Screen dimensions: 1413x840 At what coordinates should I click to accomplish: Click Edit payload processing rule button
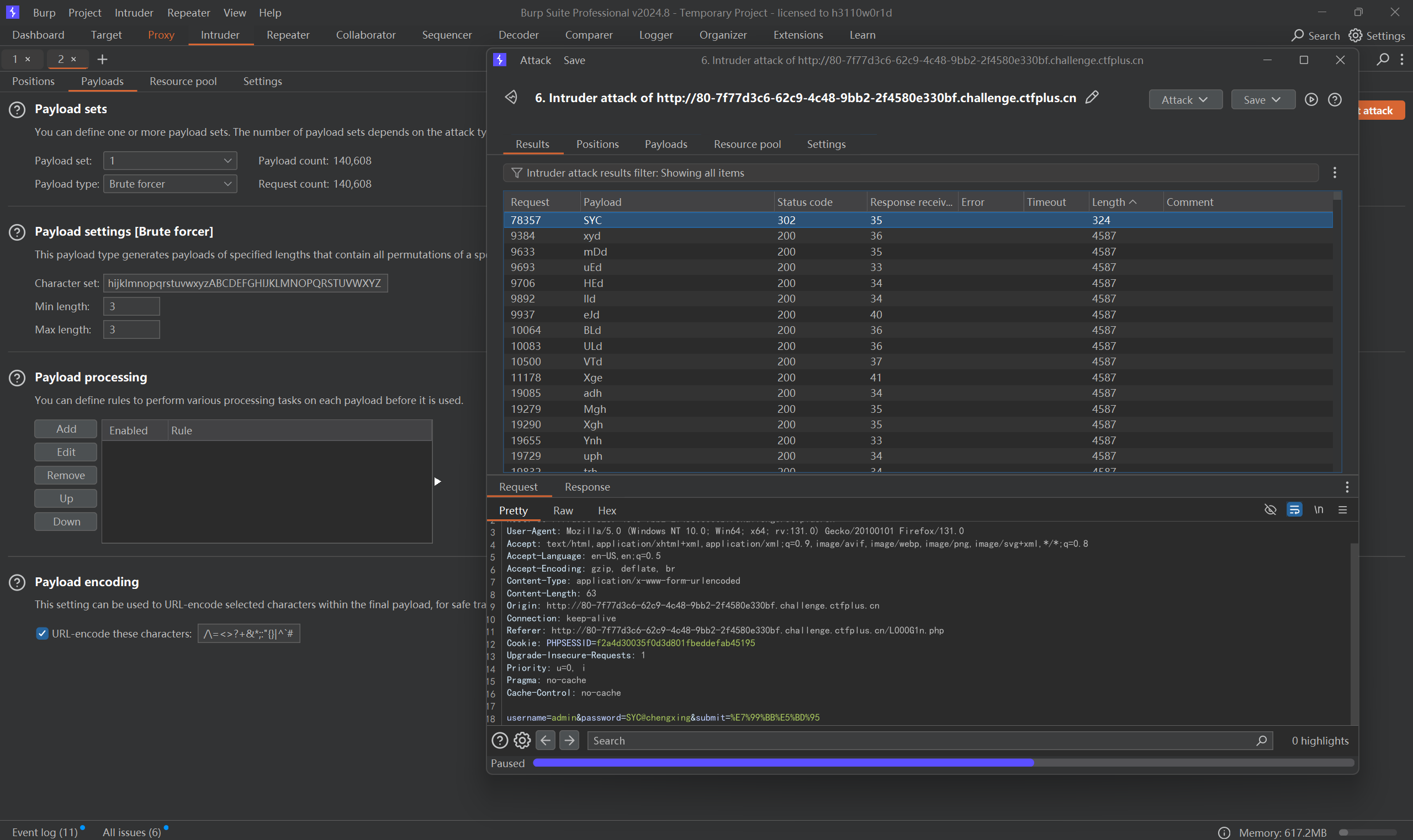(x=66, y=452)
